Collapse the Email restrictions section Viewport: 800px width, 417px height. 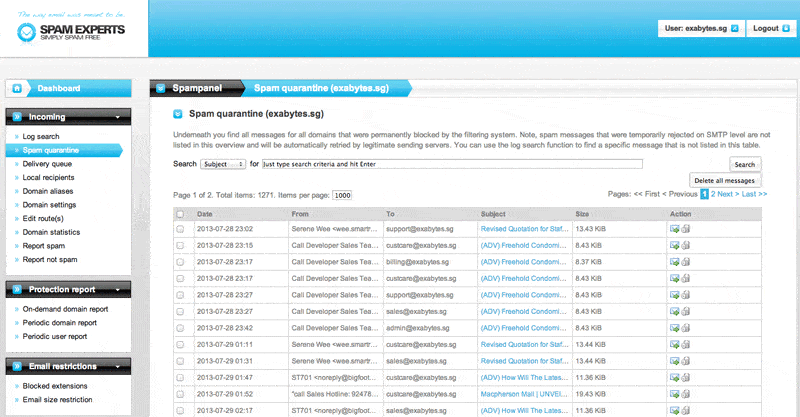pos(118,366)
